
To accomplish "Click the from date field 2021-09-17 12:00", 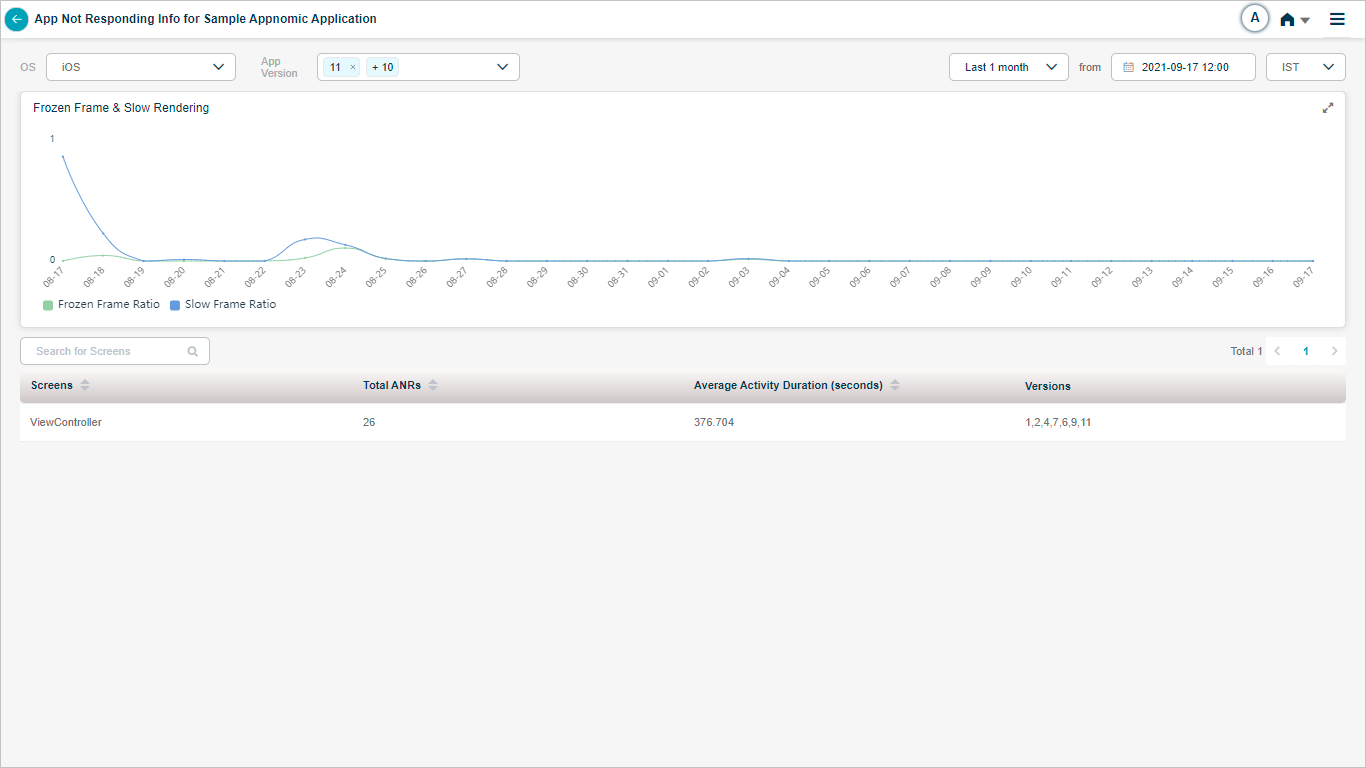I will (1183, 67).
